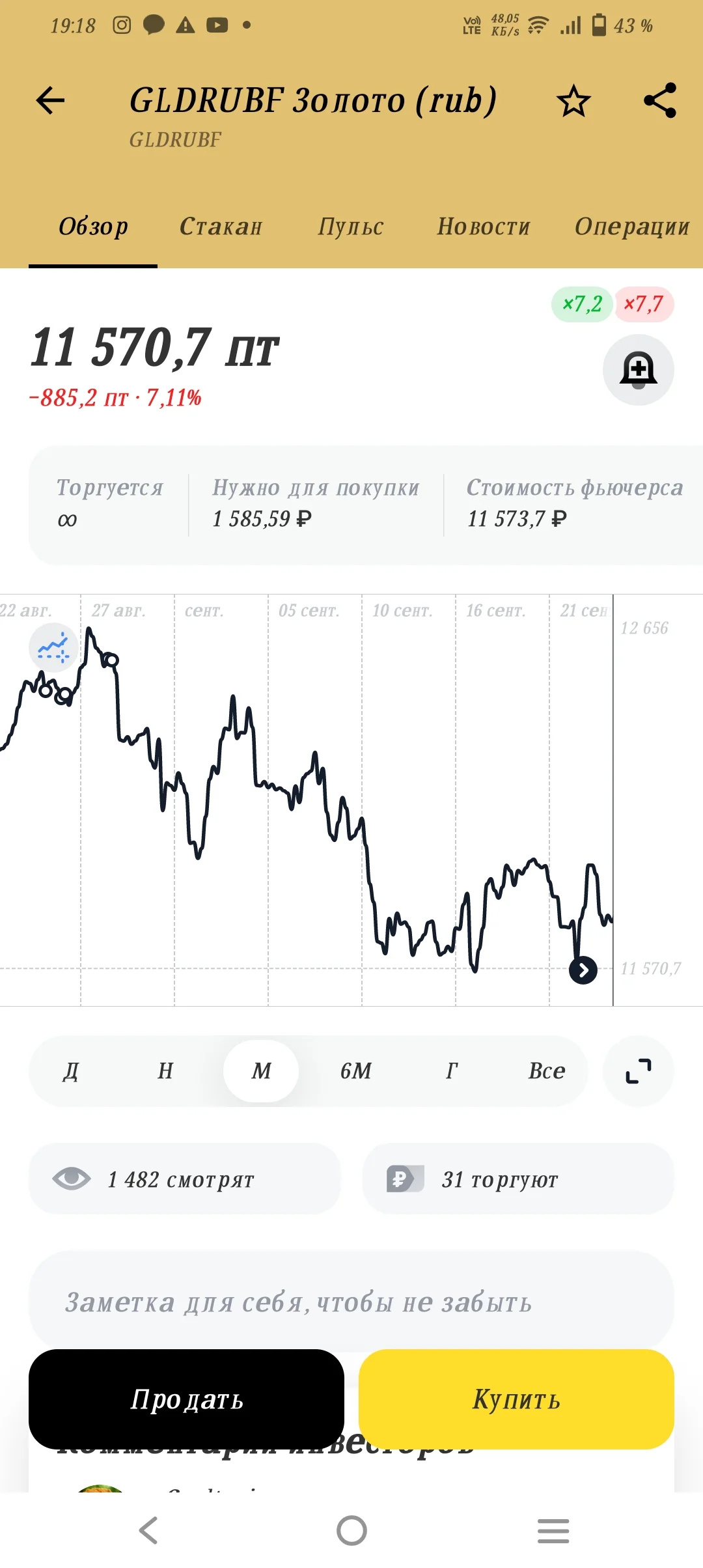Select the Все chart period

pos(547,1071)
